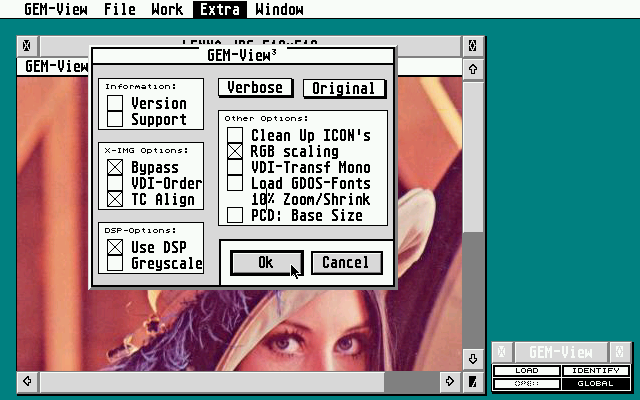
Task: Cancel the GEM-View options dialog
Action: coord(346,262)
